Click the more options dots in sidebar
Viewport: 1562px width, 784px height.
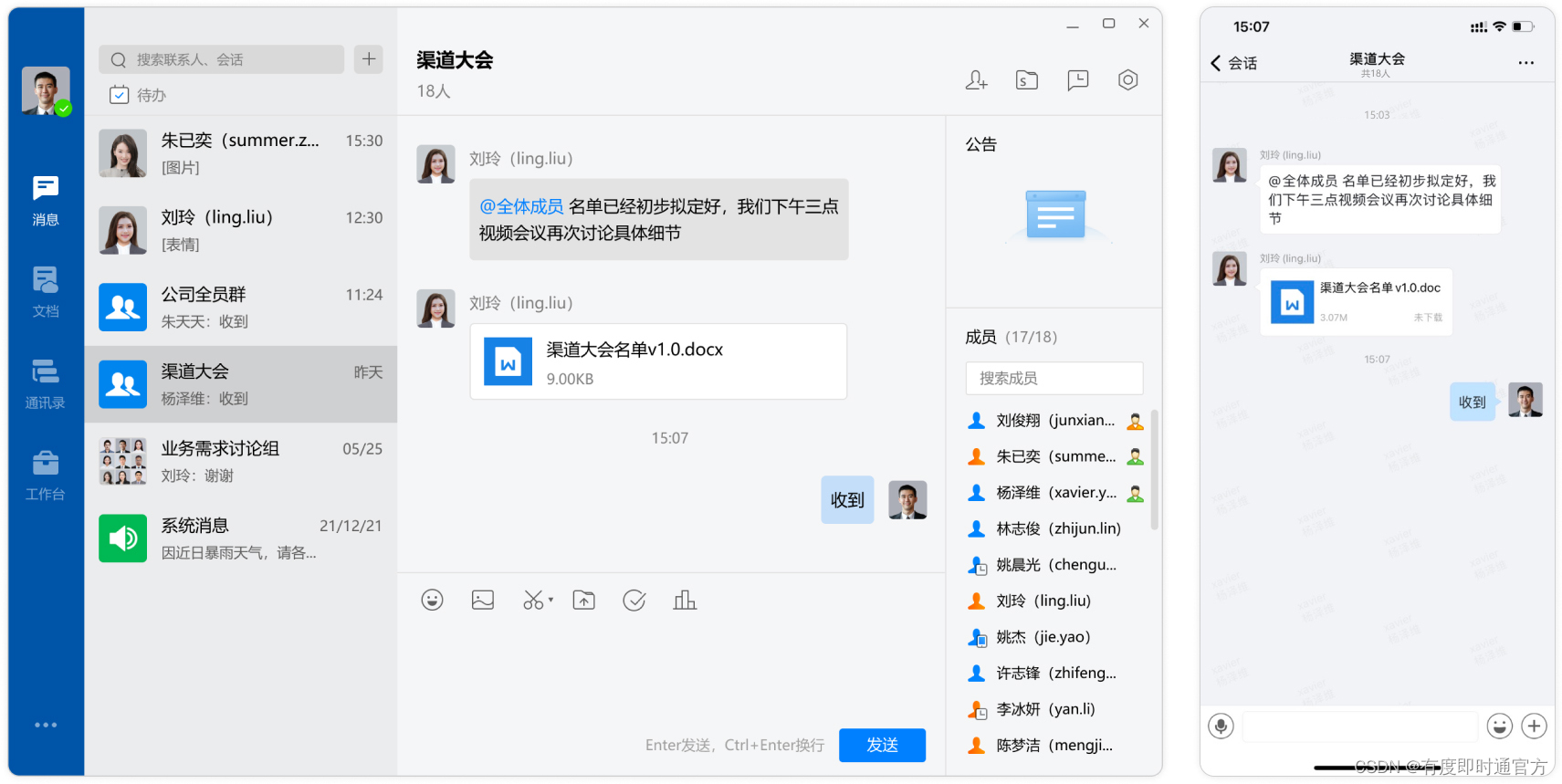tap(46, 725)
